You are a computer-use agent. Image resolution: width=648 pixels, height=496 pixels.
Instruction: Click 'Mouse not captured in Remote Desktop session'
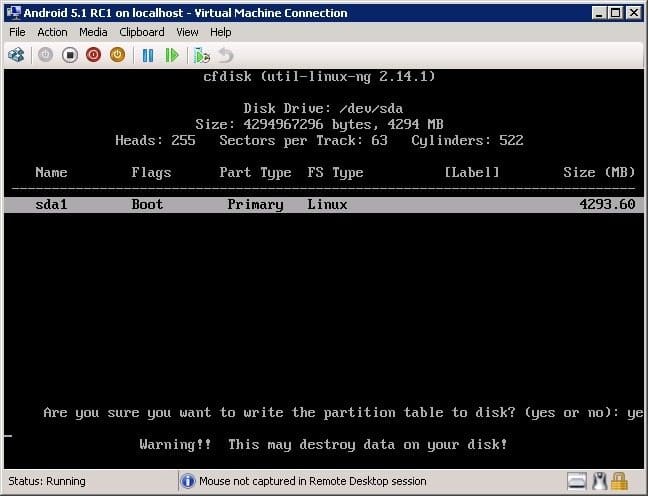(x=312, y=481)
